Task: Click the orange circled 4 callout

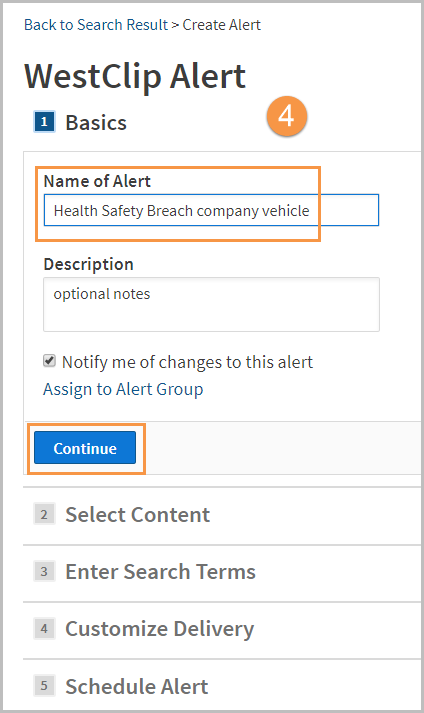Action: 287,116
